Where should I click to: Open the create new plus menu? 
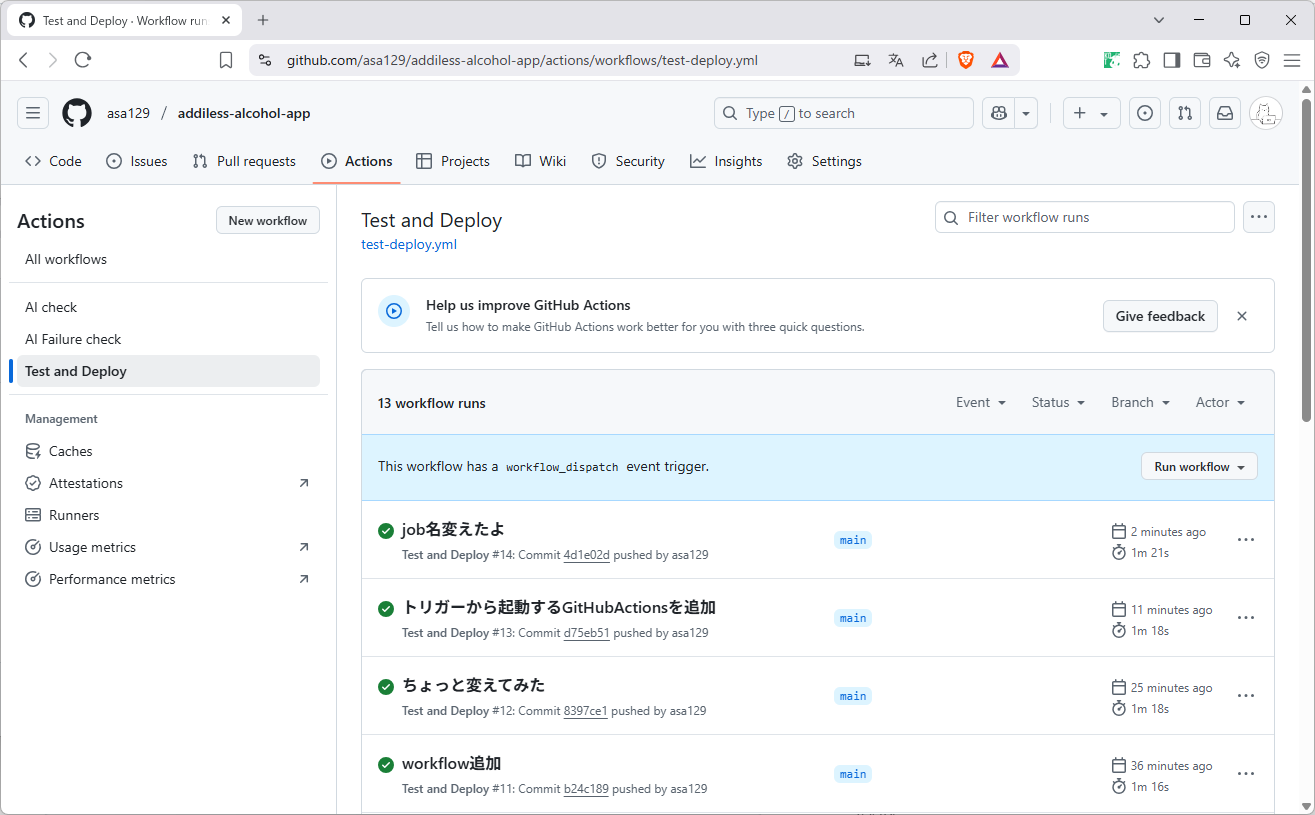(x=1091, y=113)
